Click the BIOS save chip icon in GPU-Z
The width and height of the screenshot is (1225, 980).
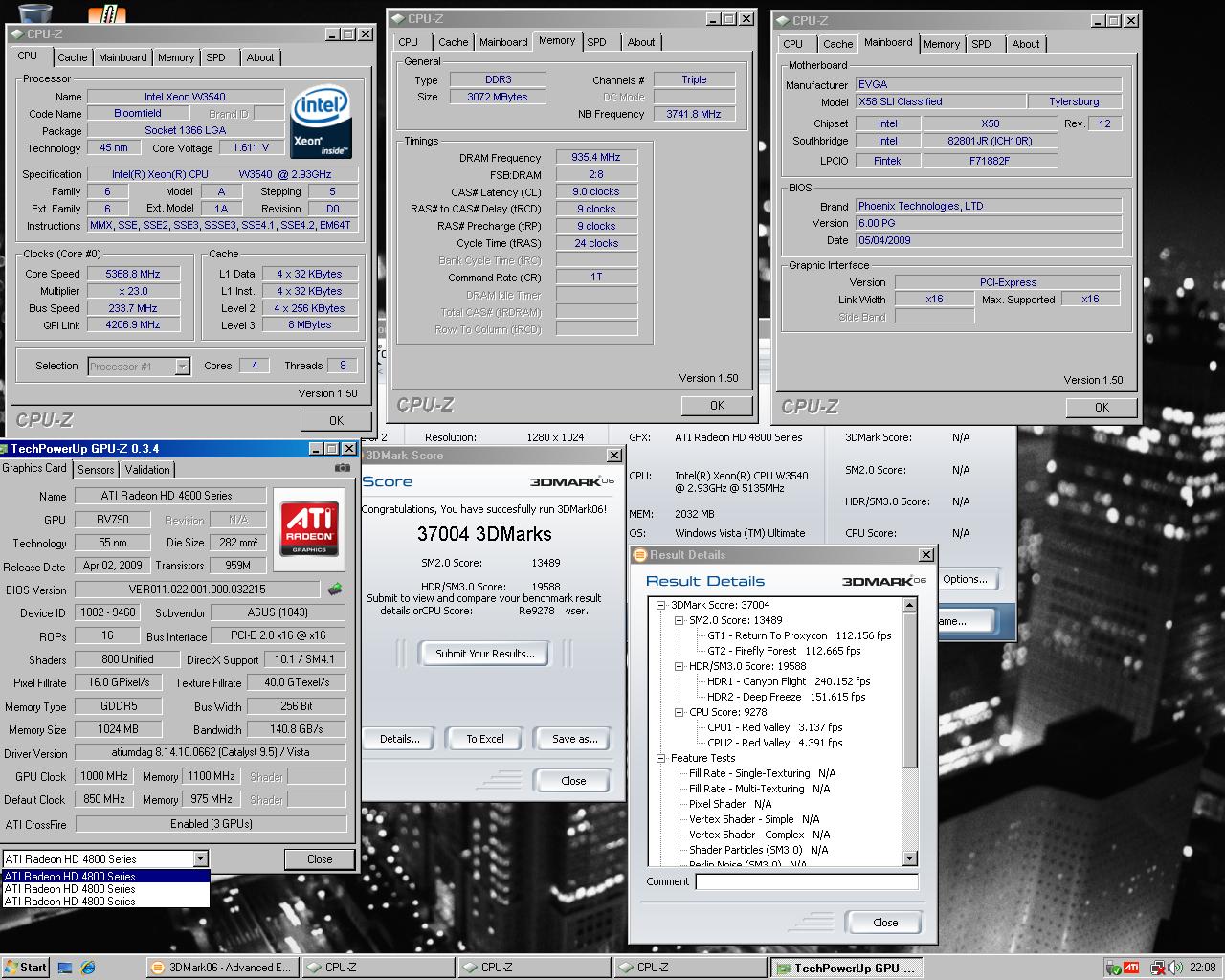(335, 590)
